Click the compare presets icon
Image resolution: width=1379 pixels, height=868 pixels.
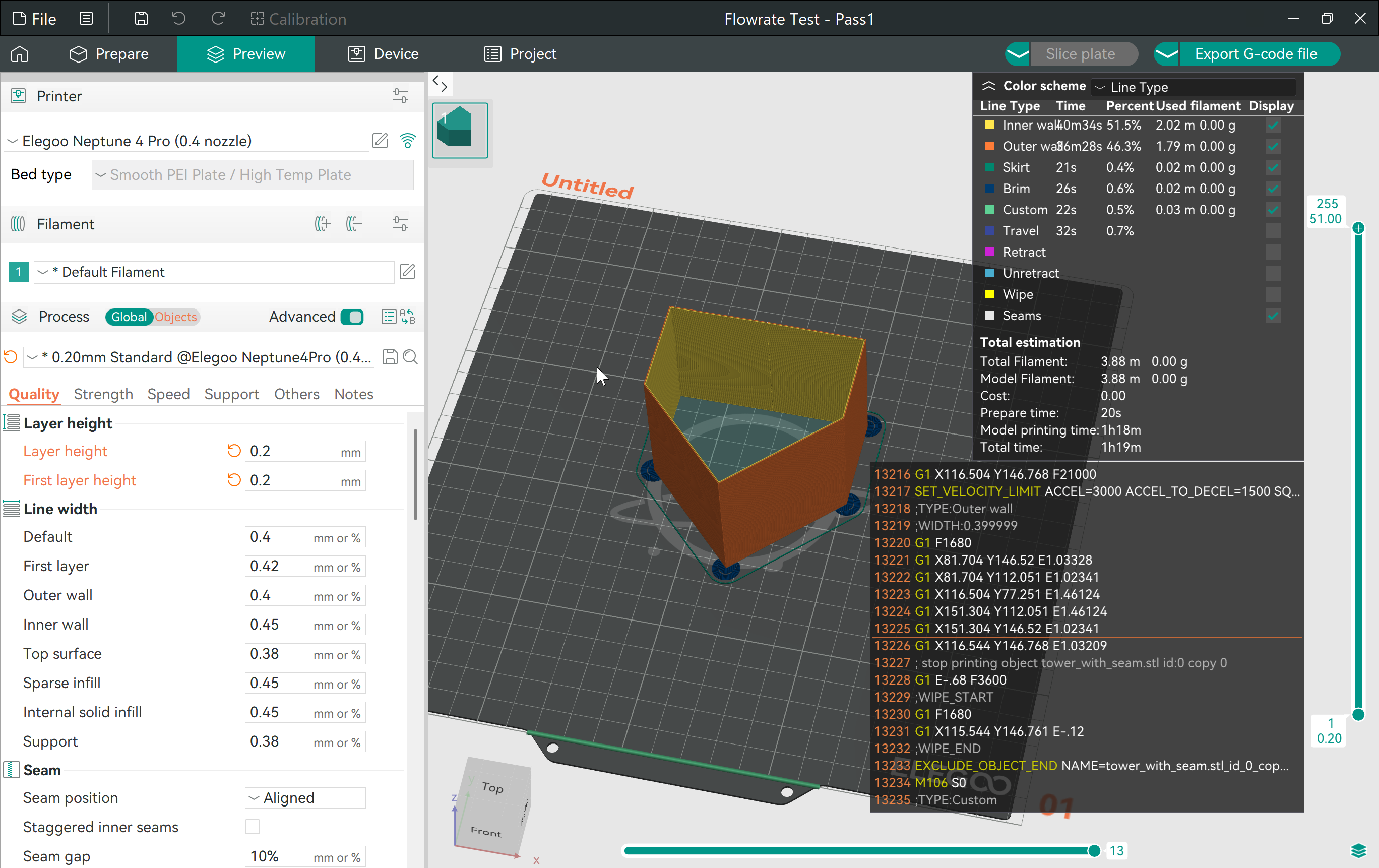pyautogui.click(x=408, y=317)
